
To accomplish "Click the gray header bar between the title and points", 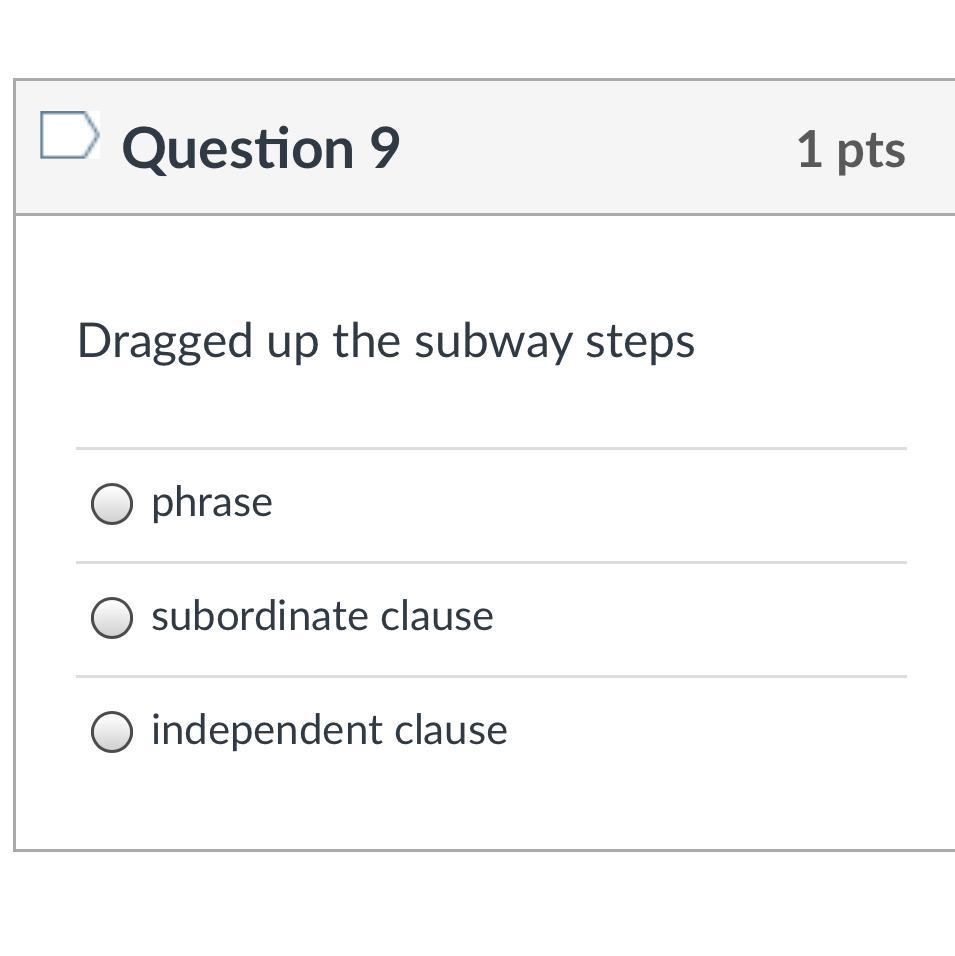I will tap(600, 148).
